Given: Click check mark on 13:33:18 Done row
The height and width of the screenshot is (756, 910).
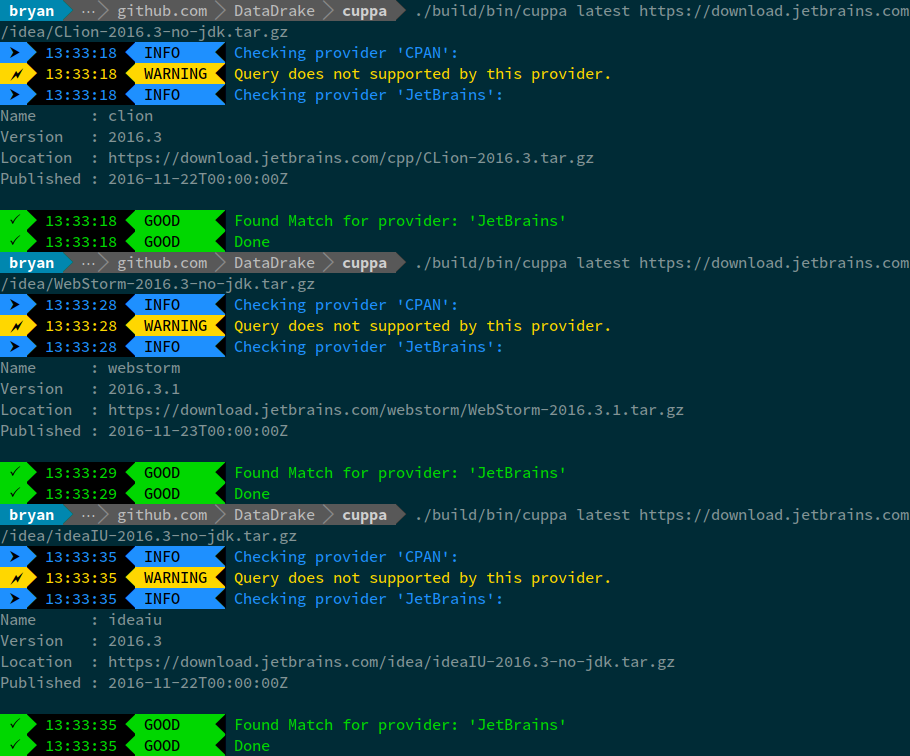Looking at the screenshot, I should (15, 241).
